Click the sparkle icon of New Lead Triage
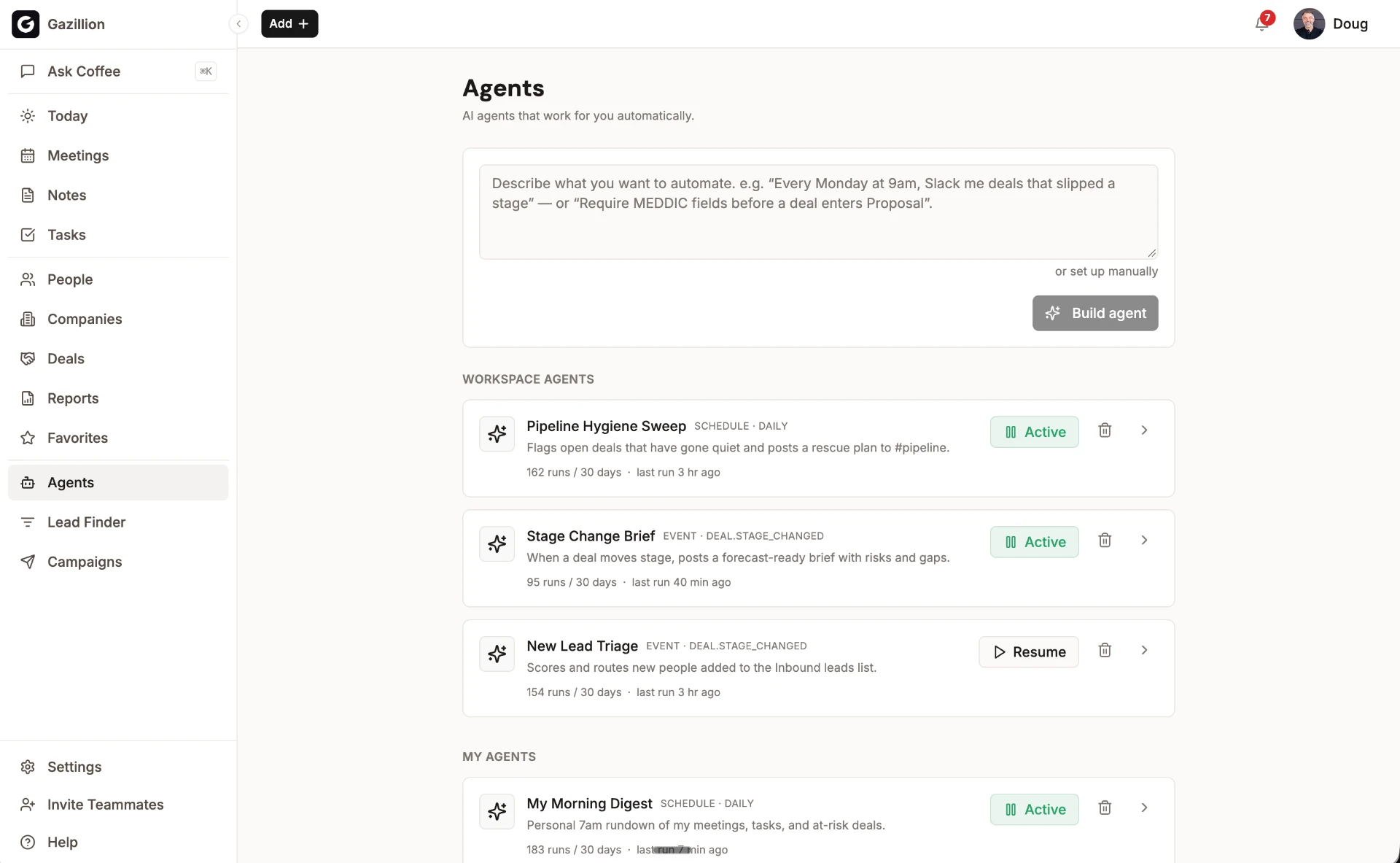Screen dimensions: 1400x863 [x=497, y=654]
